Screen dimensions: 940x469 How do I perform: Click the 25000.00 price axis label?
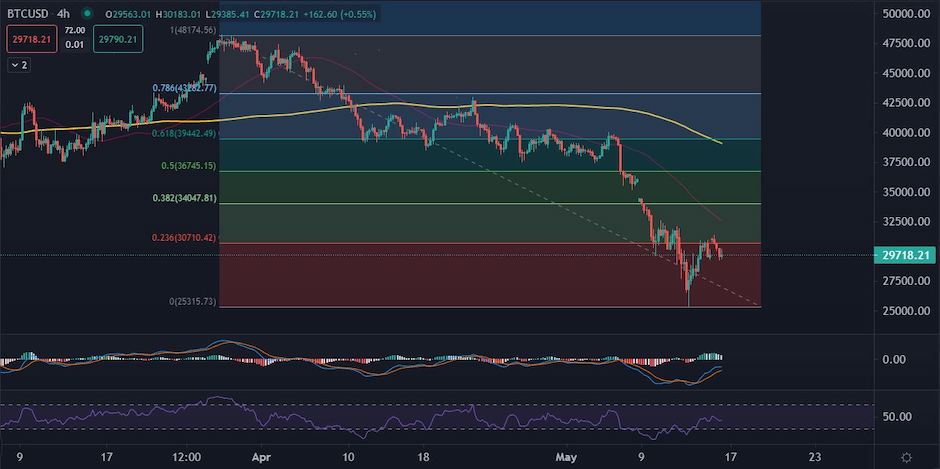pos(906,311)
